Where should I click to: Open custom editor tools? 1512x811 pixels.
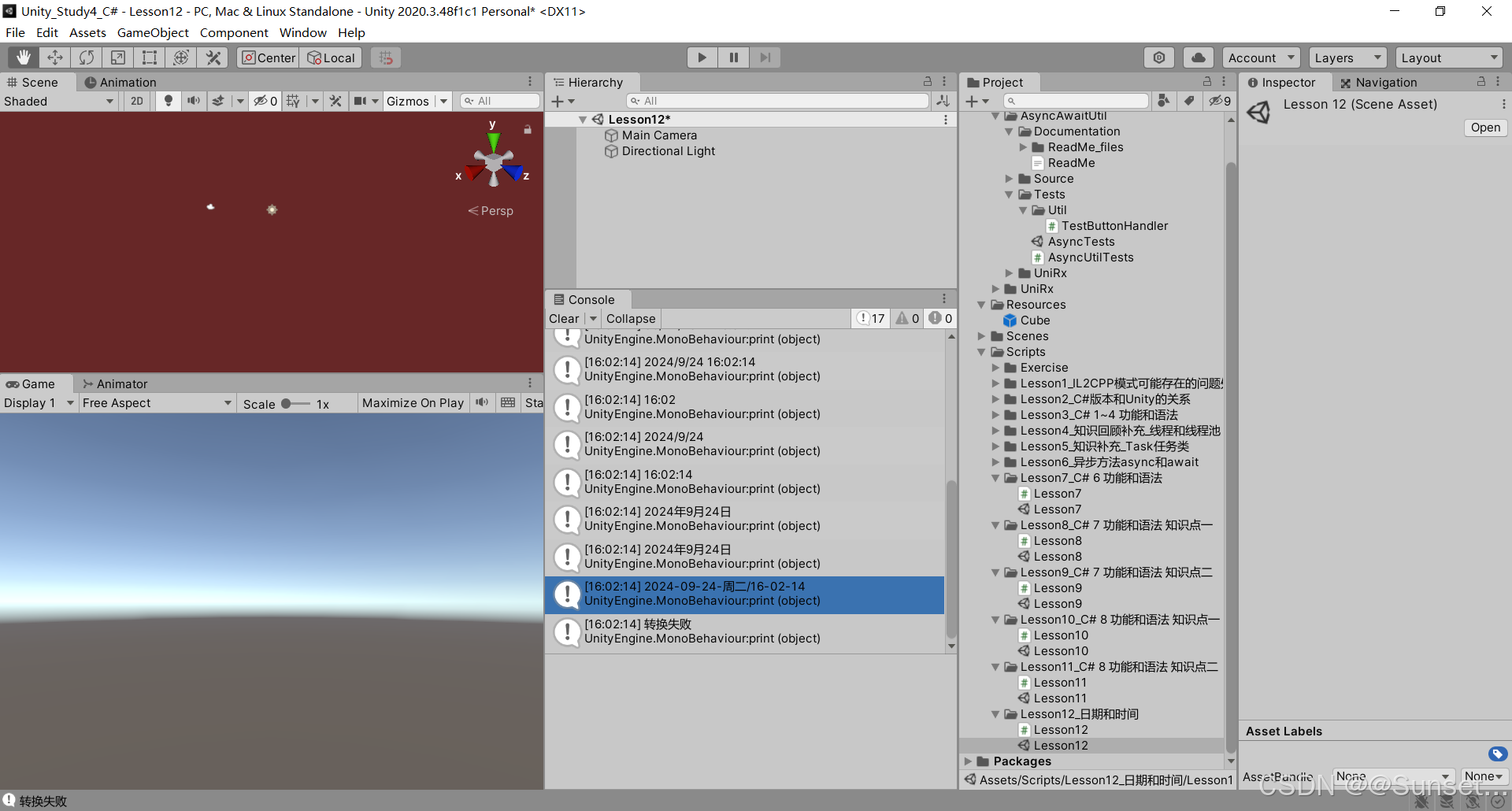click(x=213, y=57)
